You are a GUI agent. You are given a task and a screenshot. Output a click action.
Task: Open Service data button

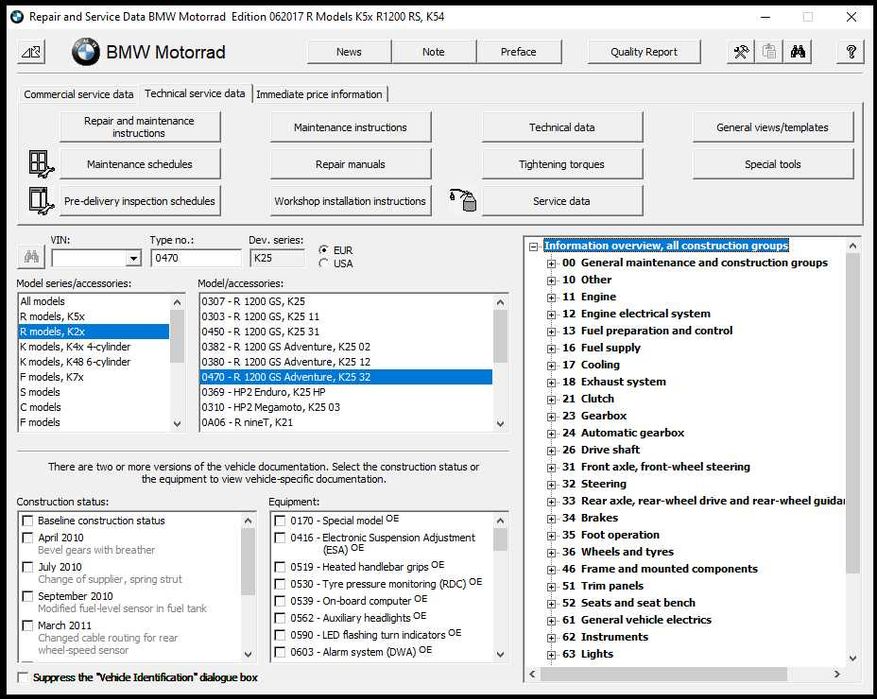tap(562, 201)
